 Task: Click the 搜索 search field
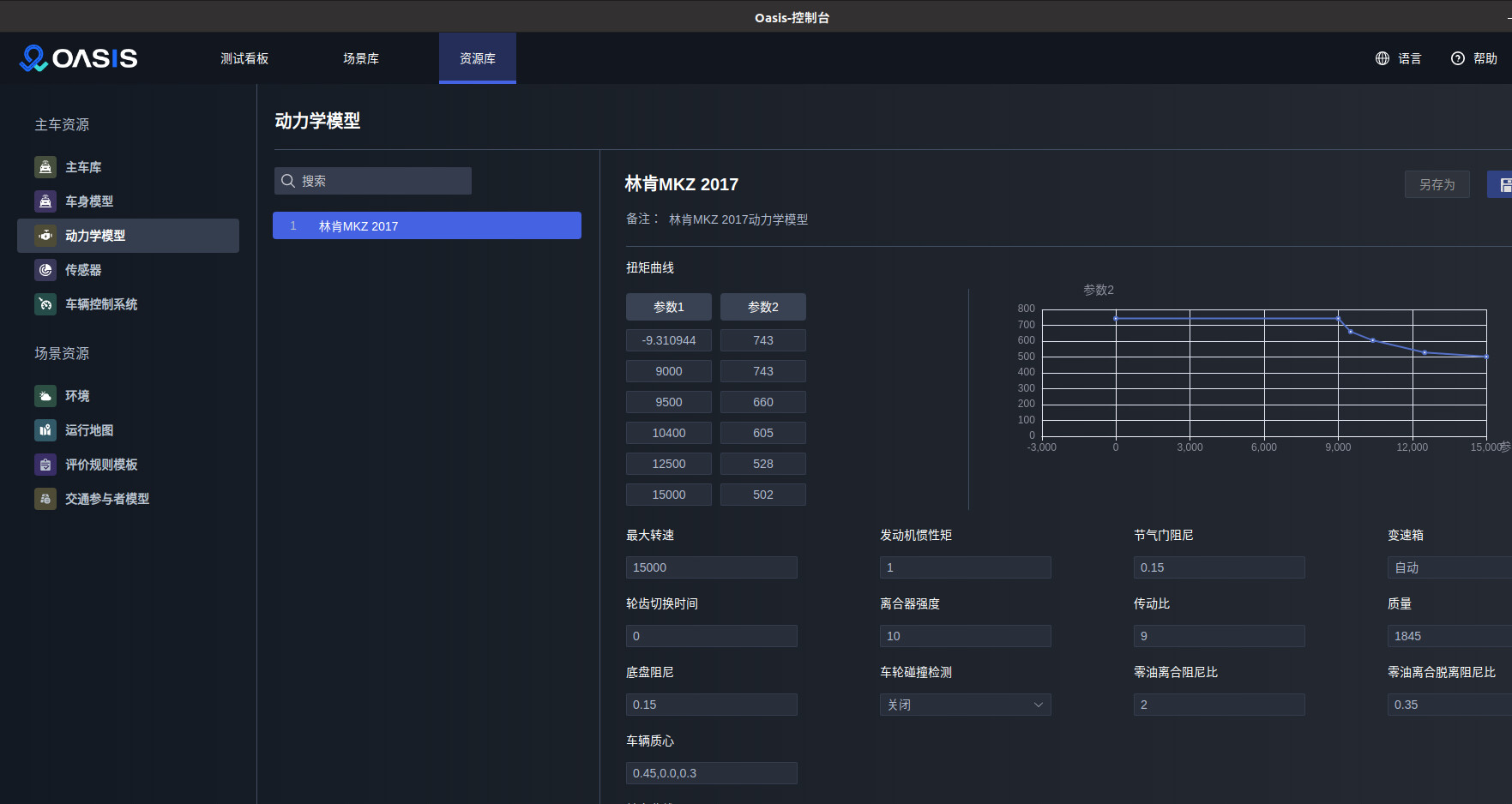(x=373, y=181)
